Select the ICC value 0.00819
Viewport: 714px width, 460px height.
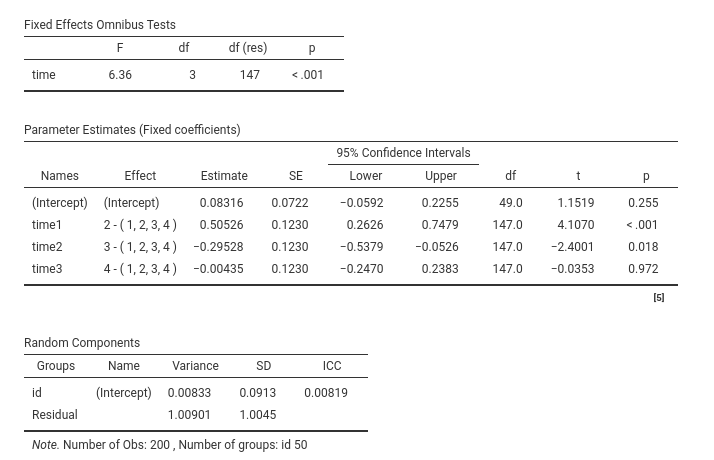coord(326,393)
